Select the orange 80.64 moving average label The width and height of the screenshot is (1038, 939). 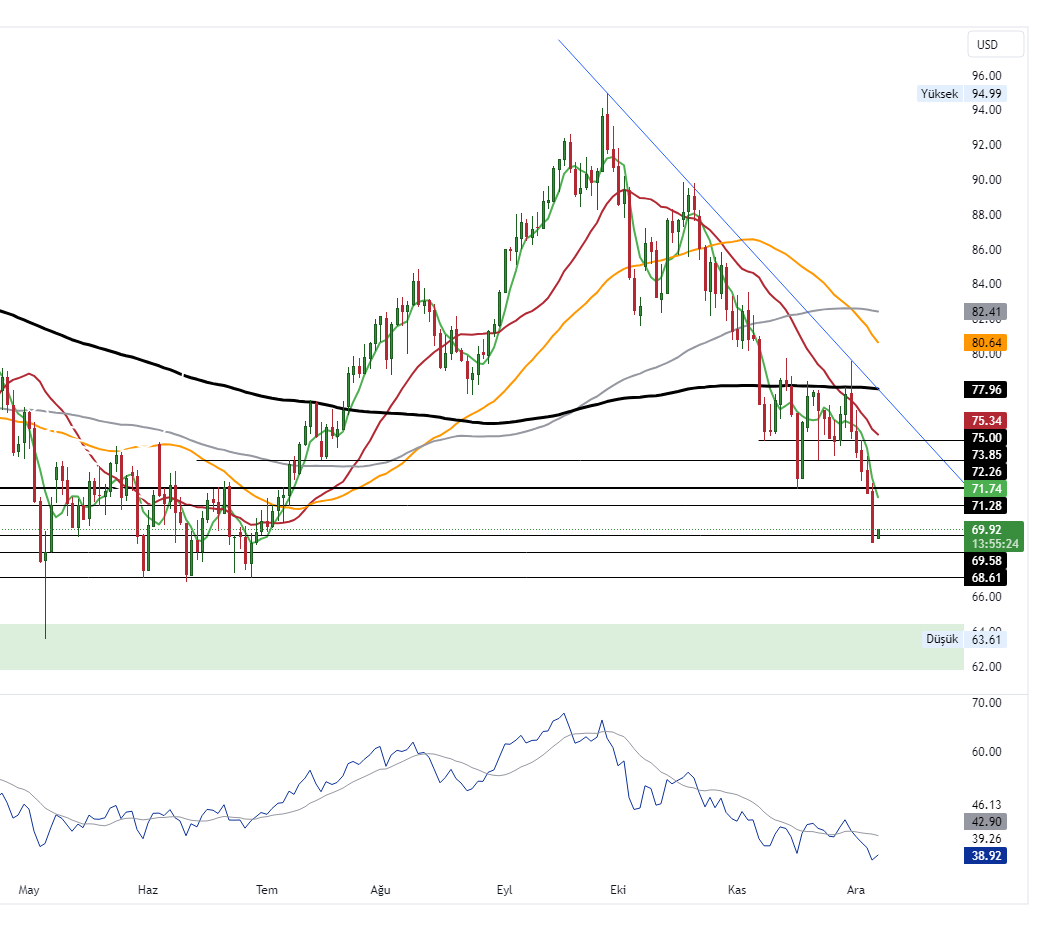(985, 343)
